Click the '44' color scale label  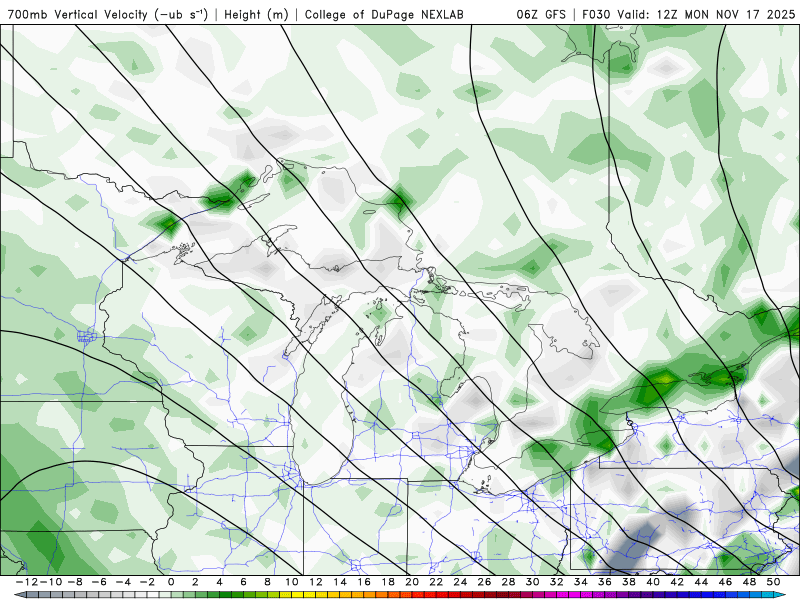[702, 582]
